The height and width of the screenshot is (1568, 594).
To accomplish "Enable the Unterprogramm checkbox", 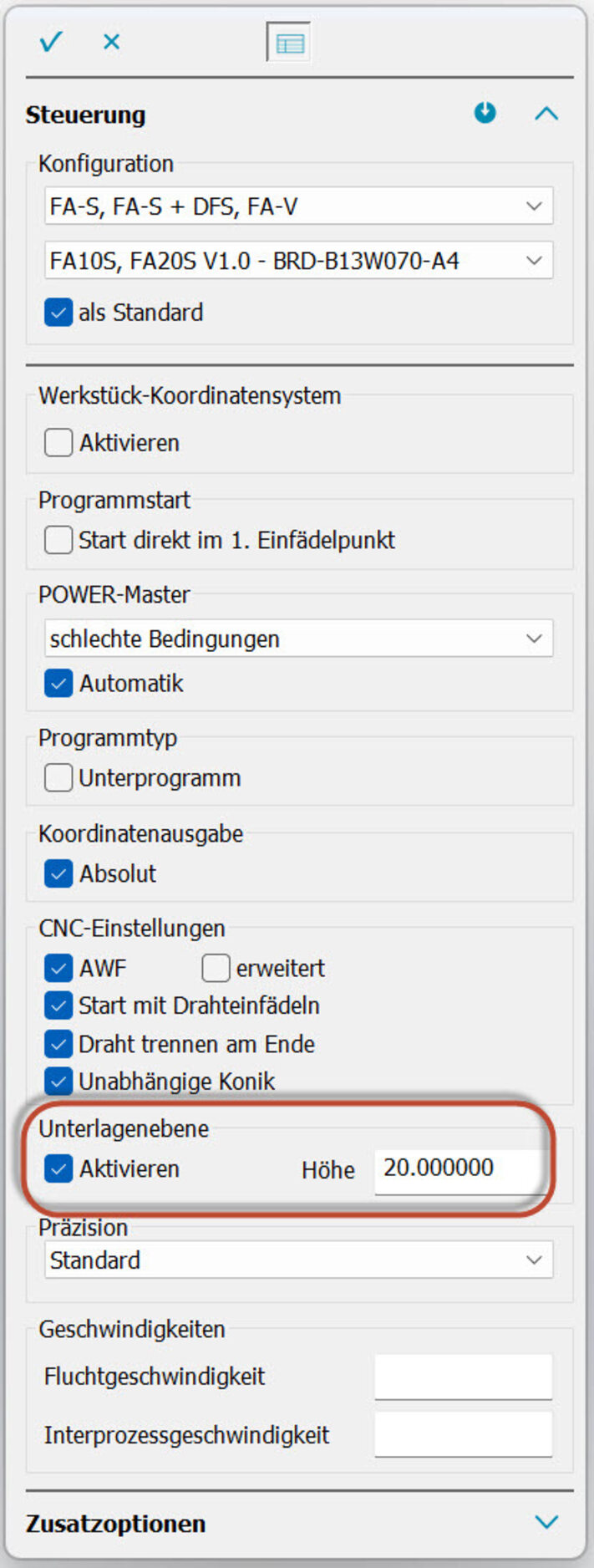I will (58, 778).
